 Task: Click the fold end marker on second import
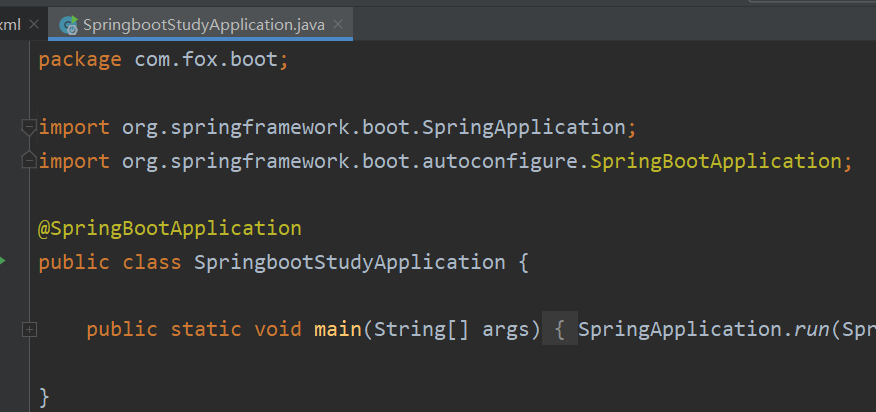(x=29, y=160)
